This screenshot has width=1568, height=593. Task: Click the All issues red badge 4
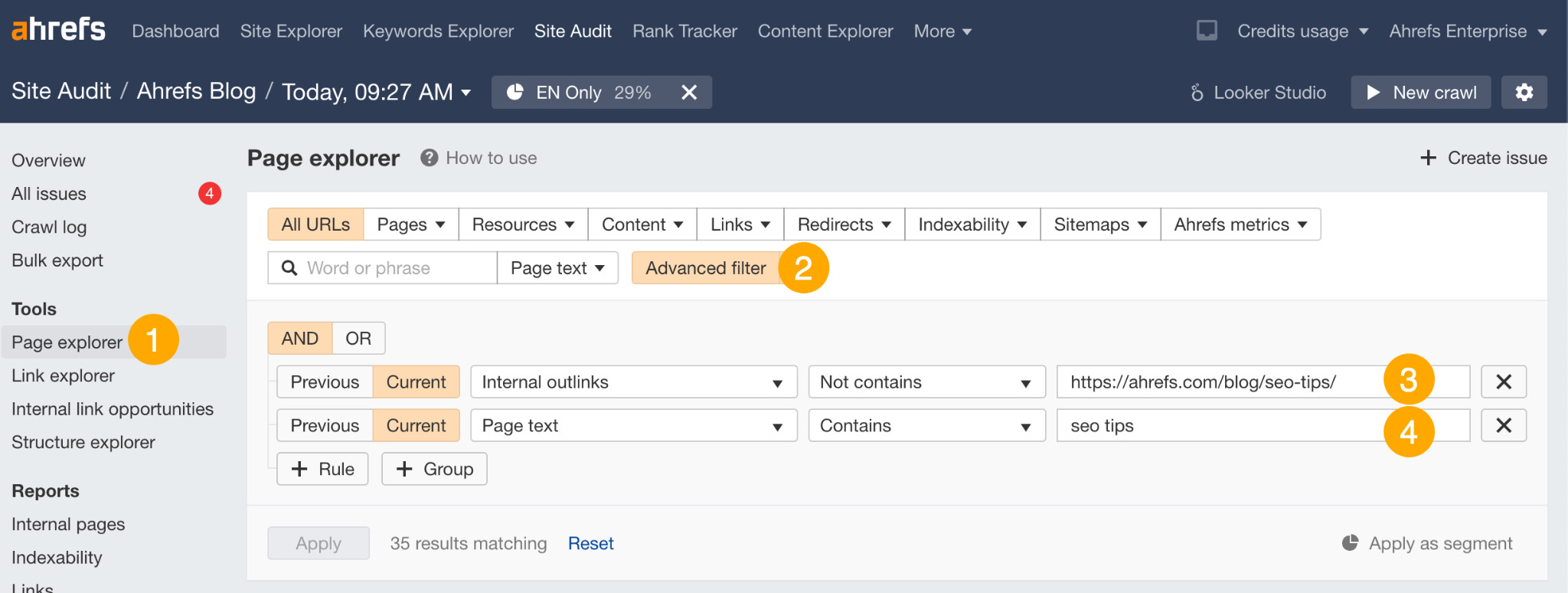(x=210, y=194)
